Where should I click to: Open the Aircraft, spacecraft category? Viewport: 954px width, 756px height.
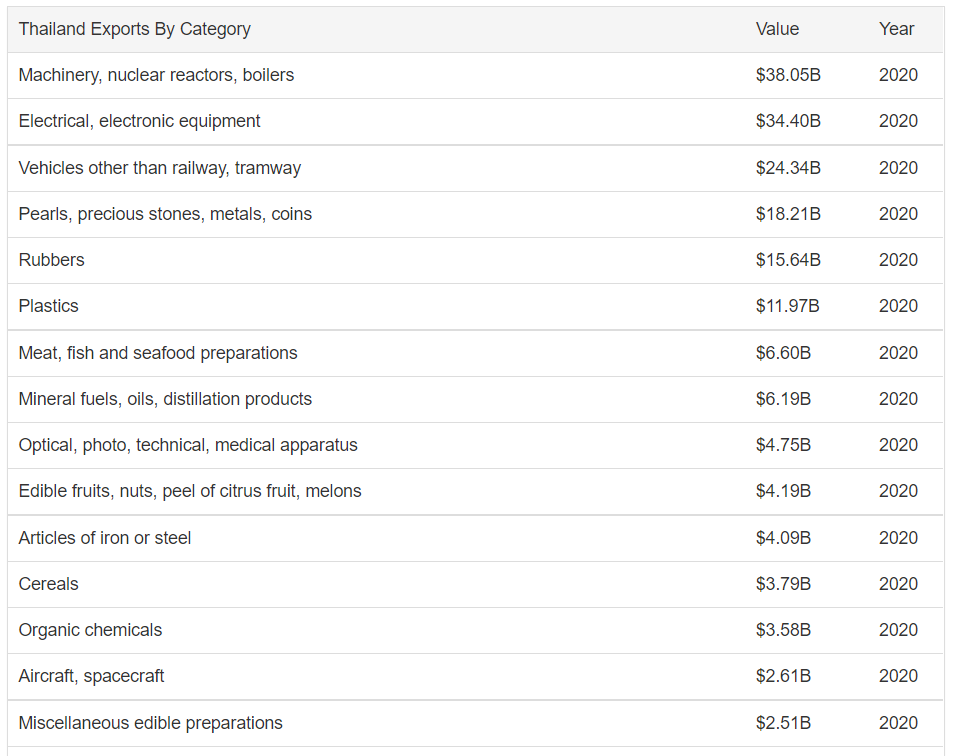(x=91, y=676)
